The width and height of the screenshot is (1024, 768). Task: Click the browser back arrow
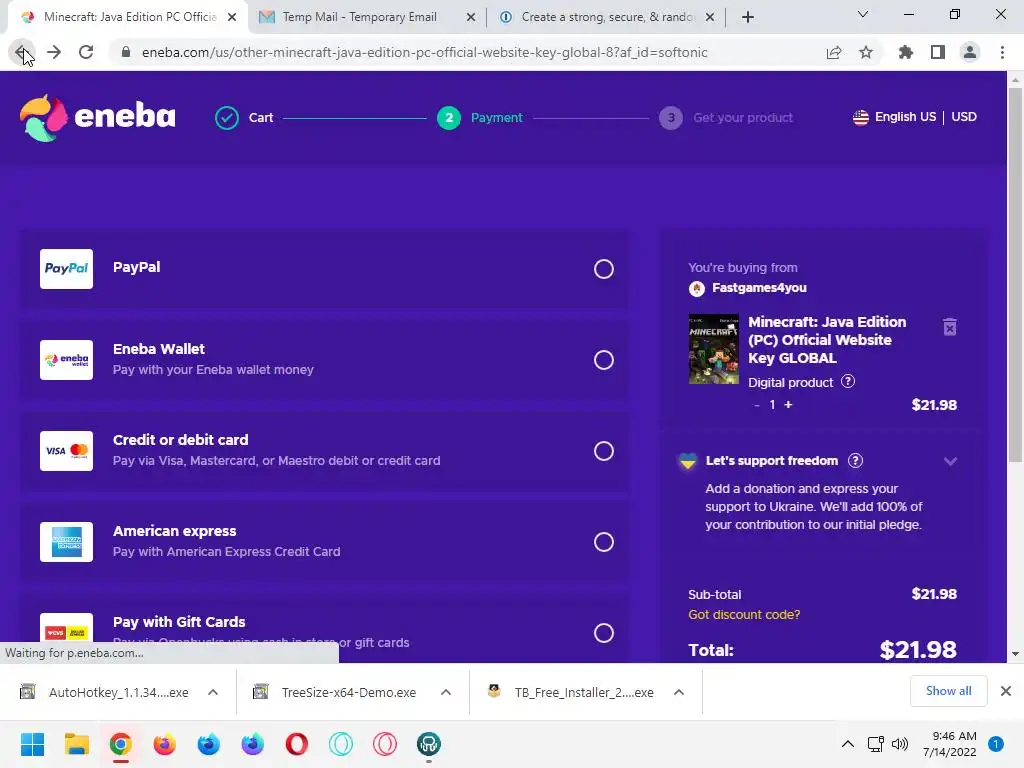[22, 52]
